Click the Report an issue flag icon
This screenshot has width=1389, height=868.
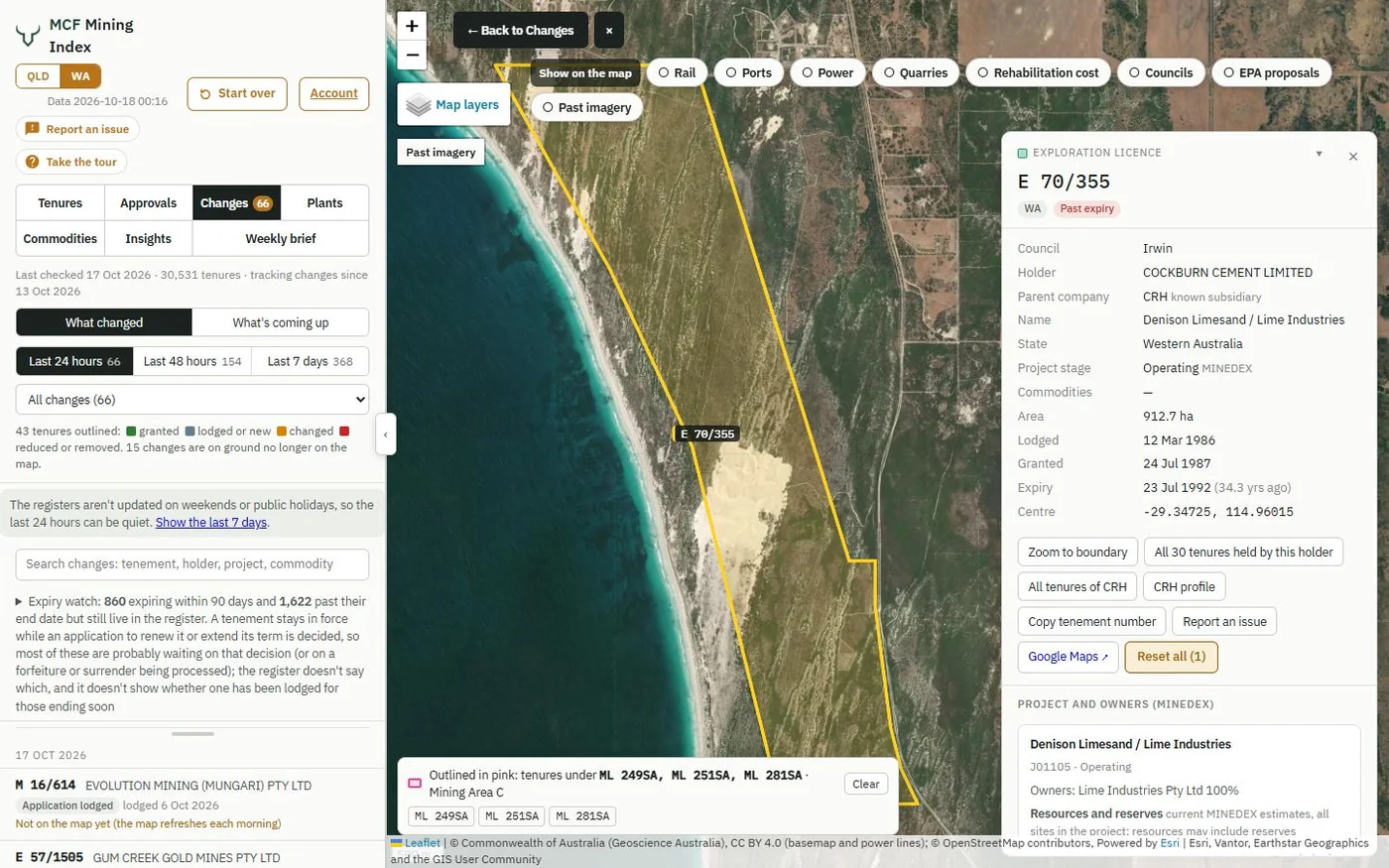32,129
